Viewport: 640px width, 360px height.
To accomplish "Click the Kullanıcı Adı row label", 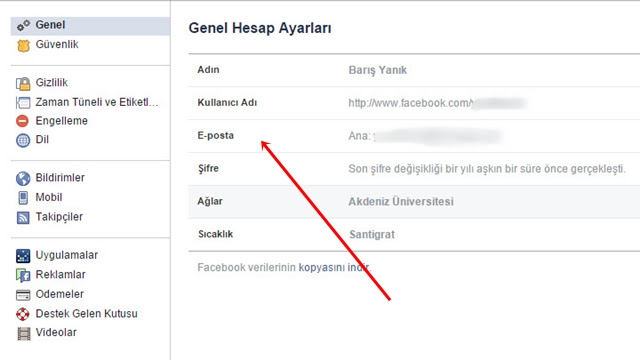I will tap(227, 102).
